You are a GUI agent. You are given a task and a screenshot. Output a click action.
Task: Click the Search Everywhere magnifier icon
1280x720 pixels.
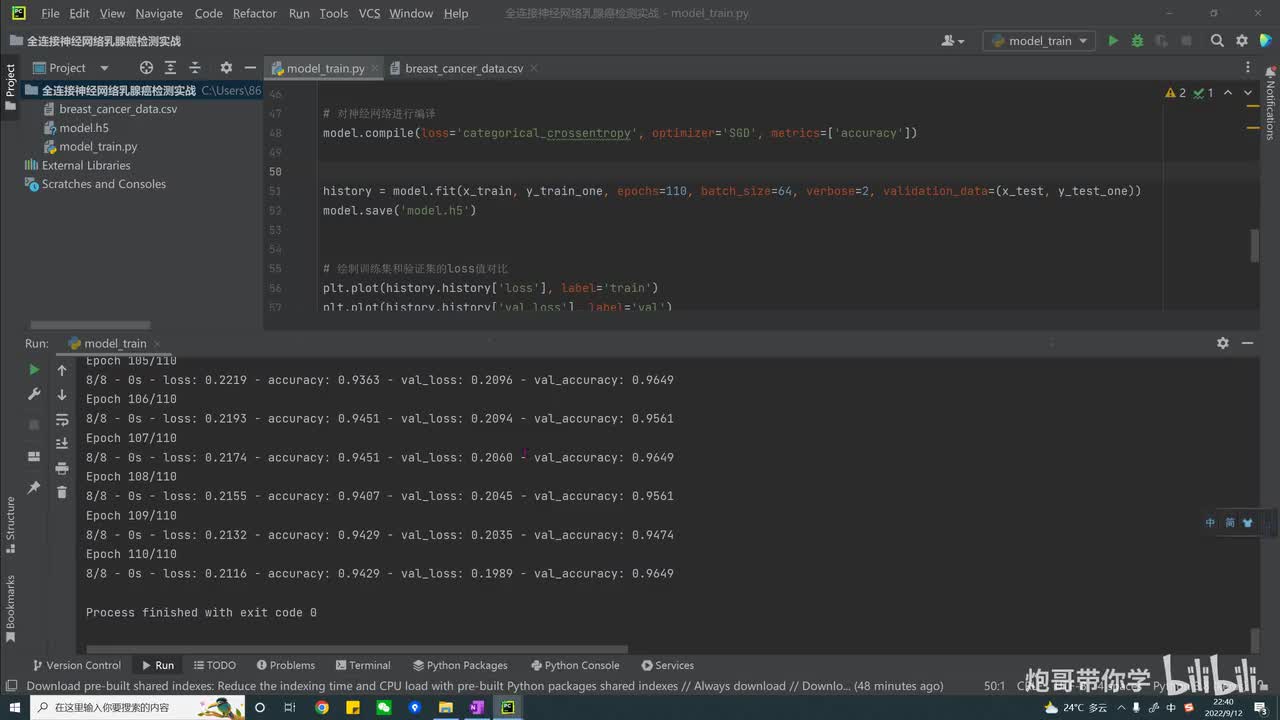point(1217,41)
